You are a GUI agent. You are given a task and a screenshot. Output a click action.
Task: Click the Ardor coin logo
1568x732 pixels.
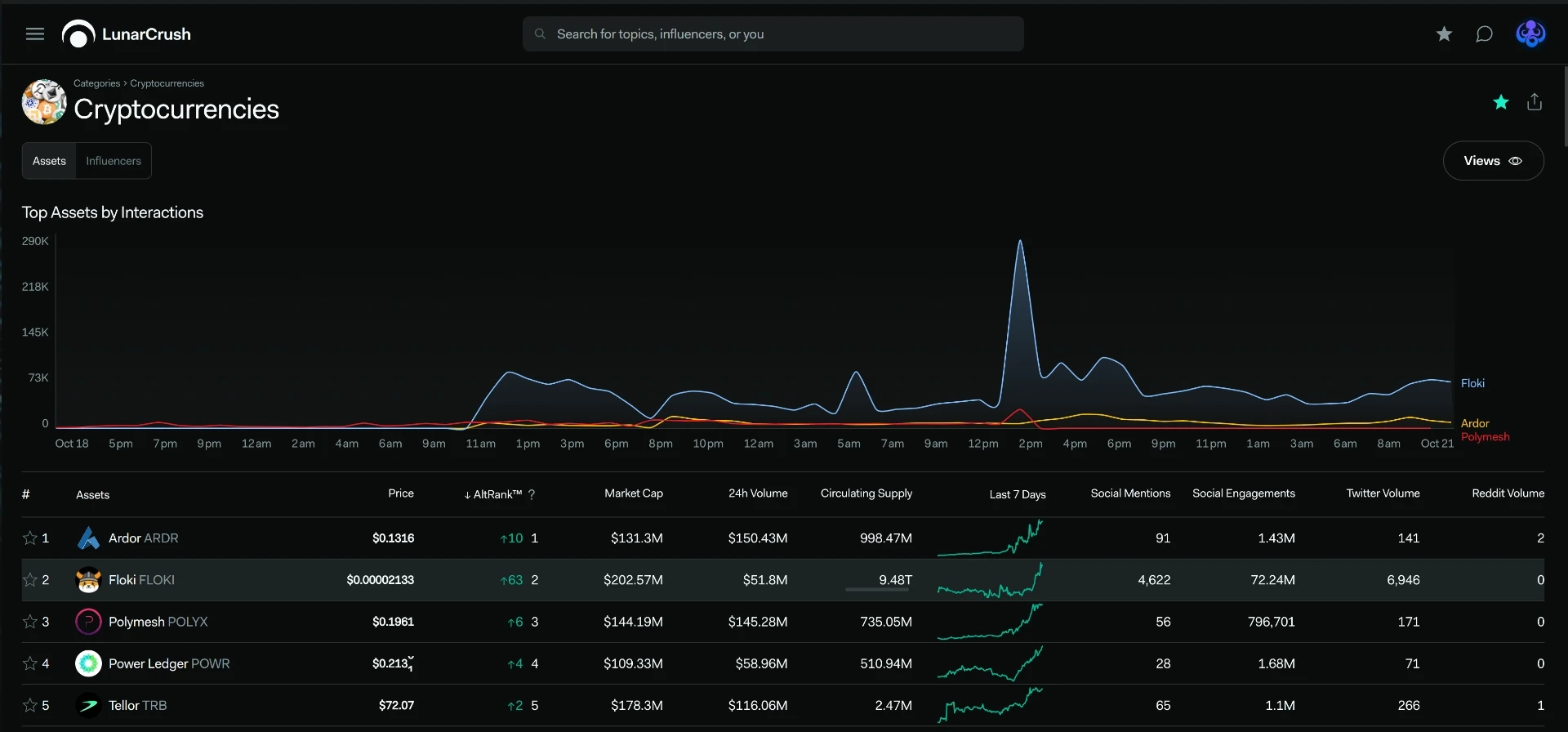tap(88, 538)
